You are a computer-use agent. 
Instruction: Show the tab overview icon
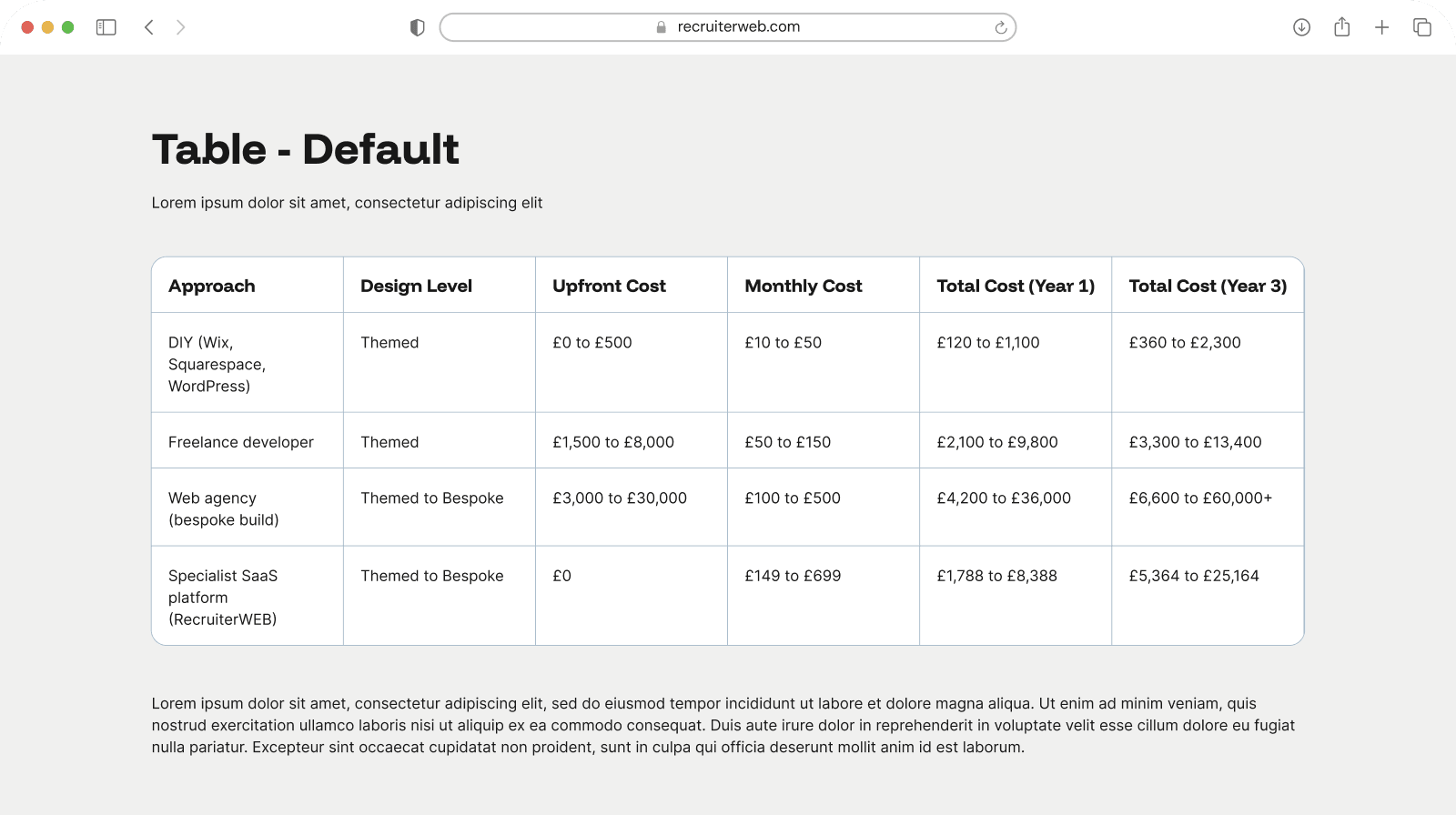[1422, 27]
